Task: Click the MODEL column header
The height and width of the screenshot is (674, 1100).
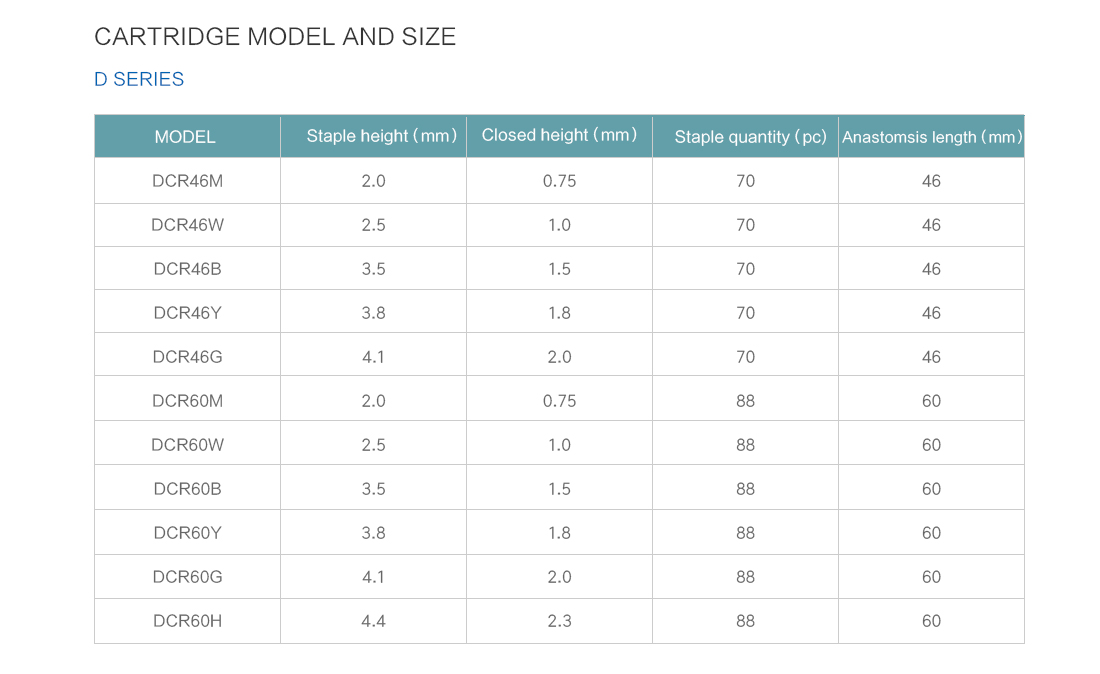Action: [x=187, y=137]
